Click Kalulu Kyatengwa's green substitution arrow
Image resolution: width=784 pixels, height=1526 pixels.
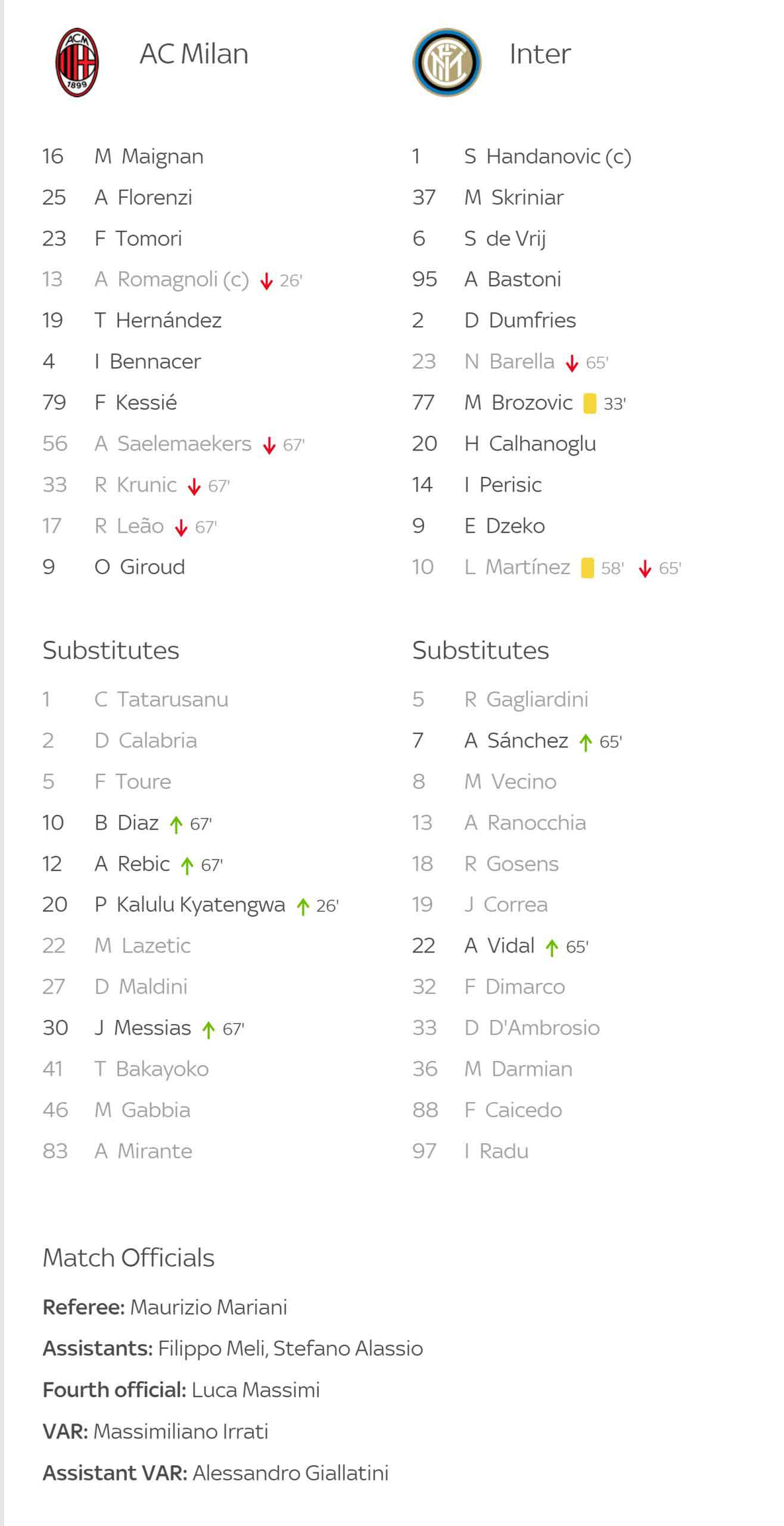(x=303, y=907)
